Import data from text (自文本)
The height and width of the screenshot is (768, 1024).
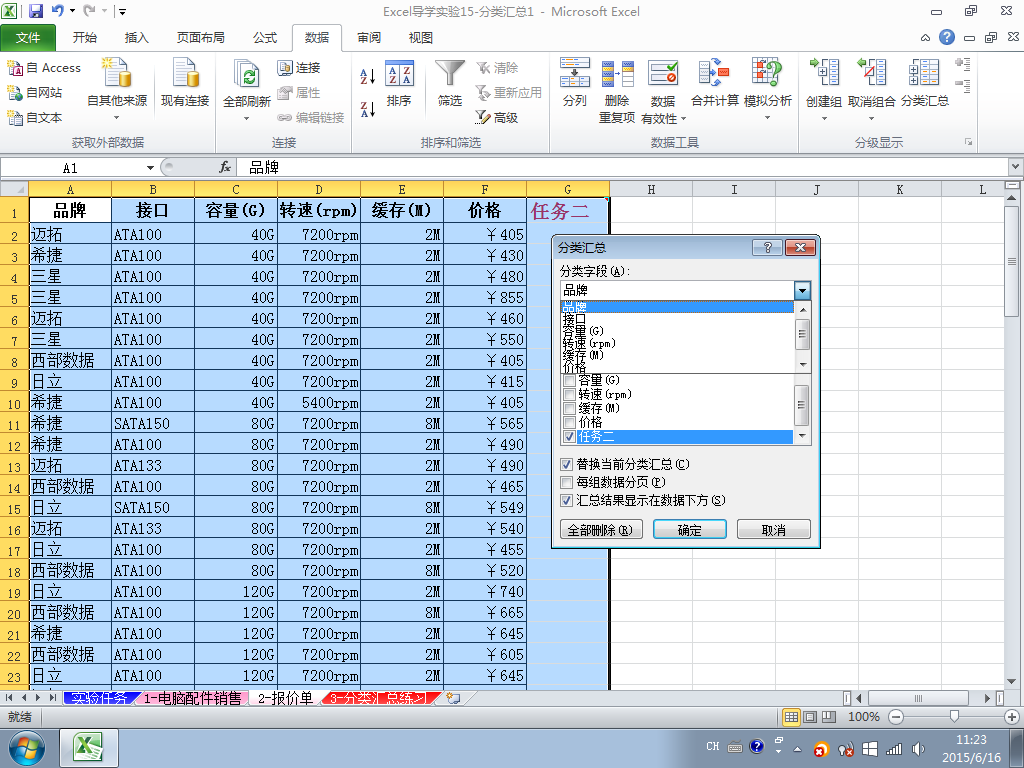[35, 118]
